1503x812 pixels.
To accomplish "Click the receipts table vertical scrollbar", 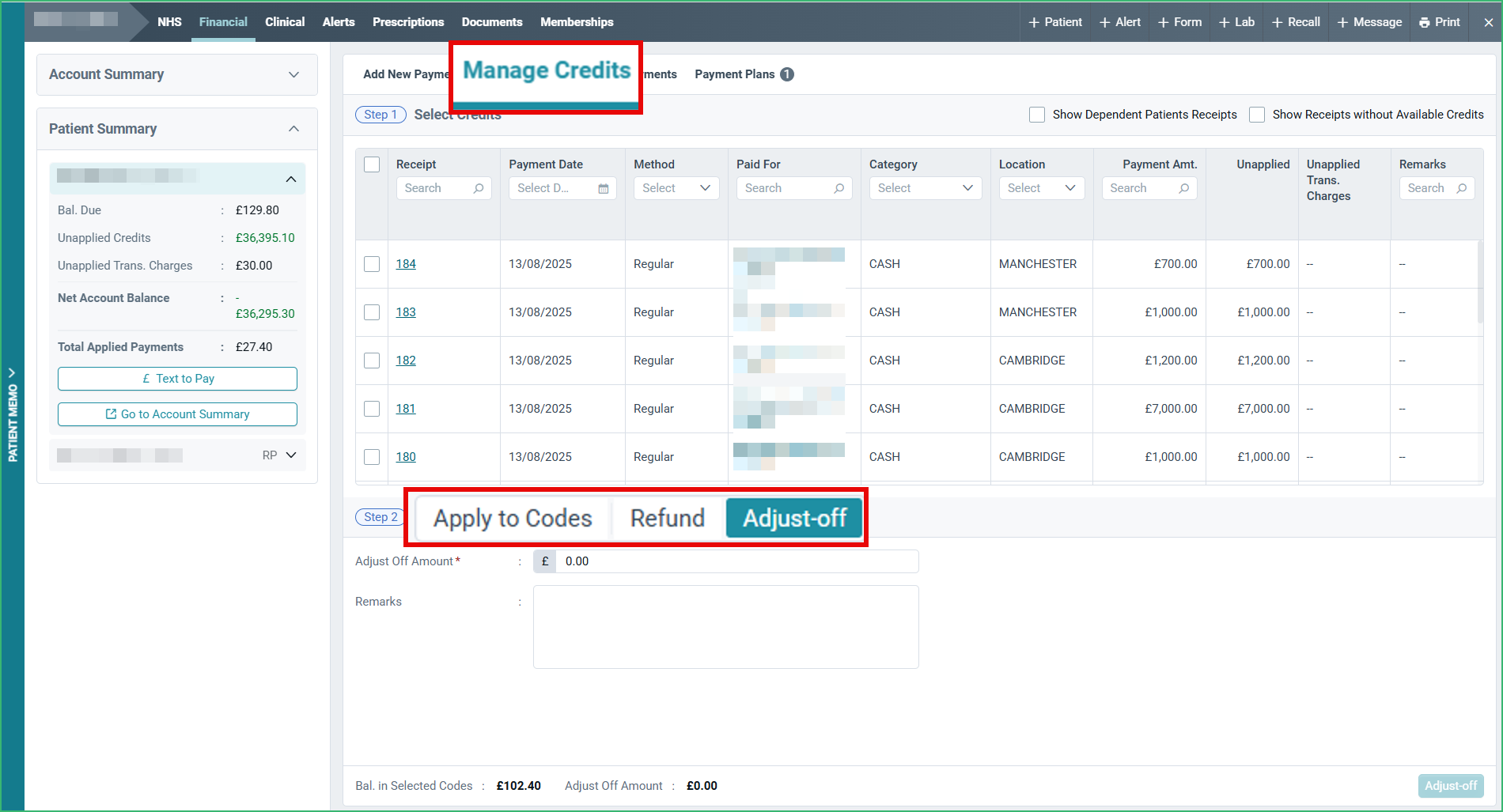I will click(1480, 282).
